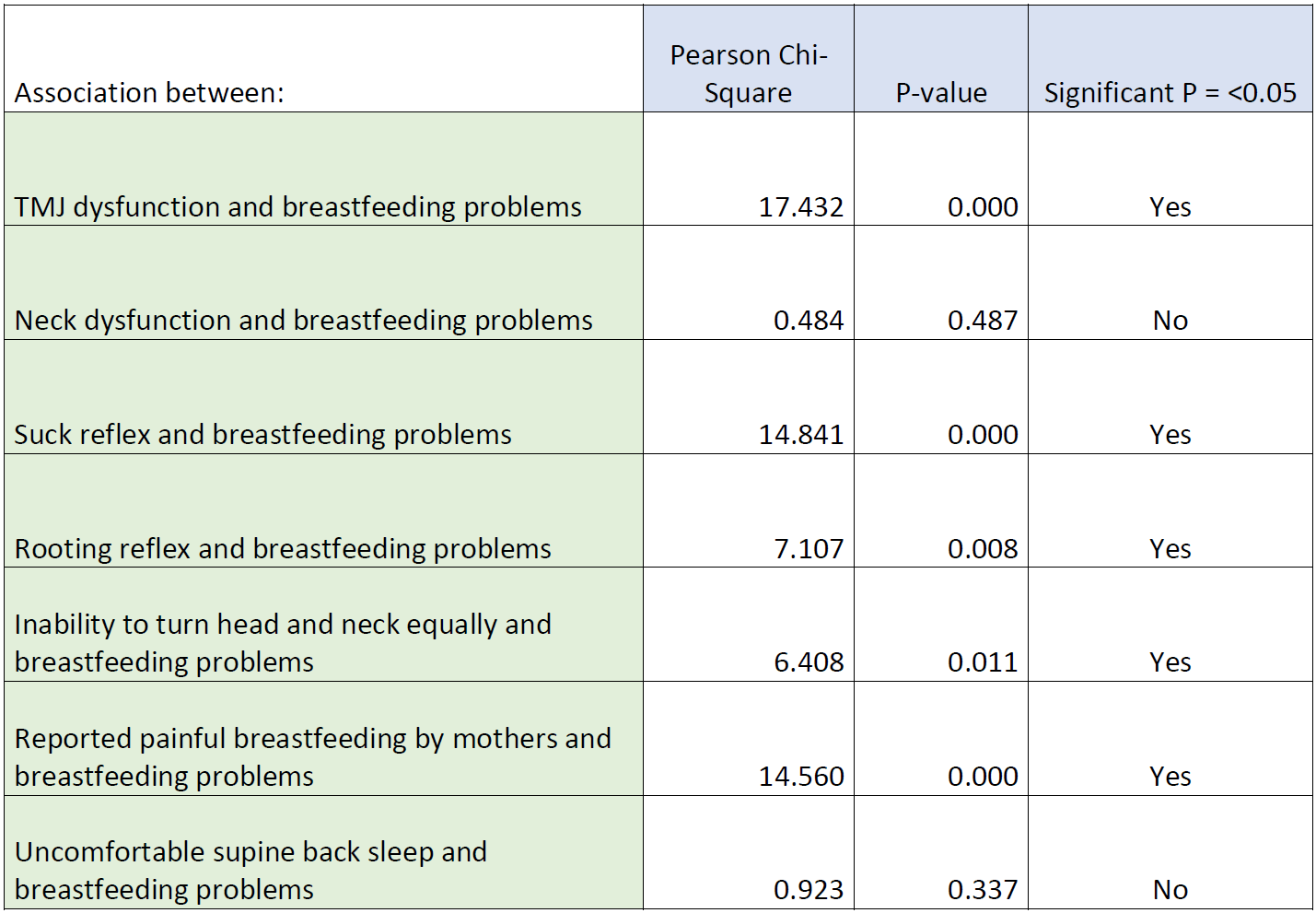Click the 'Significant P = <0.05' header
This screenshot has height=913, width=1316.
pyautogui.click(x=1170, y=93)
